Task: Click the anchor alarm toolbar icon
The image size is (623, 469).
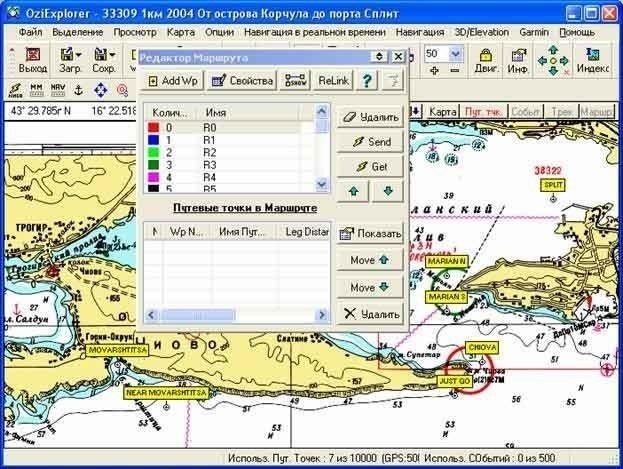Action: (x=79, y=90)
